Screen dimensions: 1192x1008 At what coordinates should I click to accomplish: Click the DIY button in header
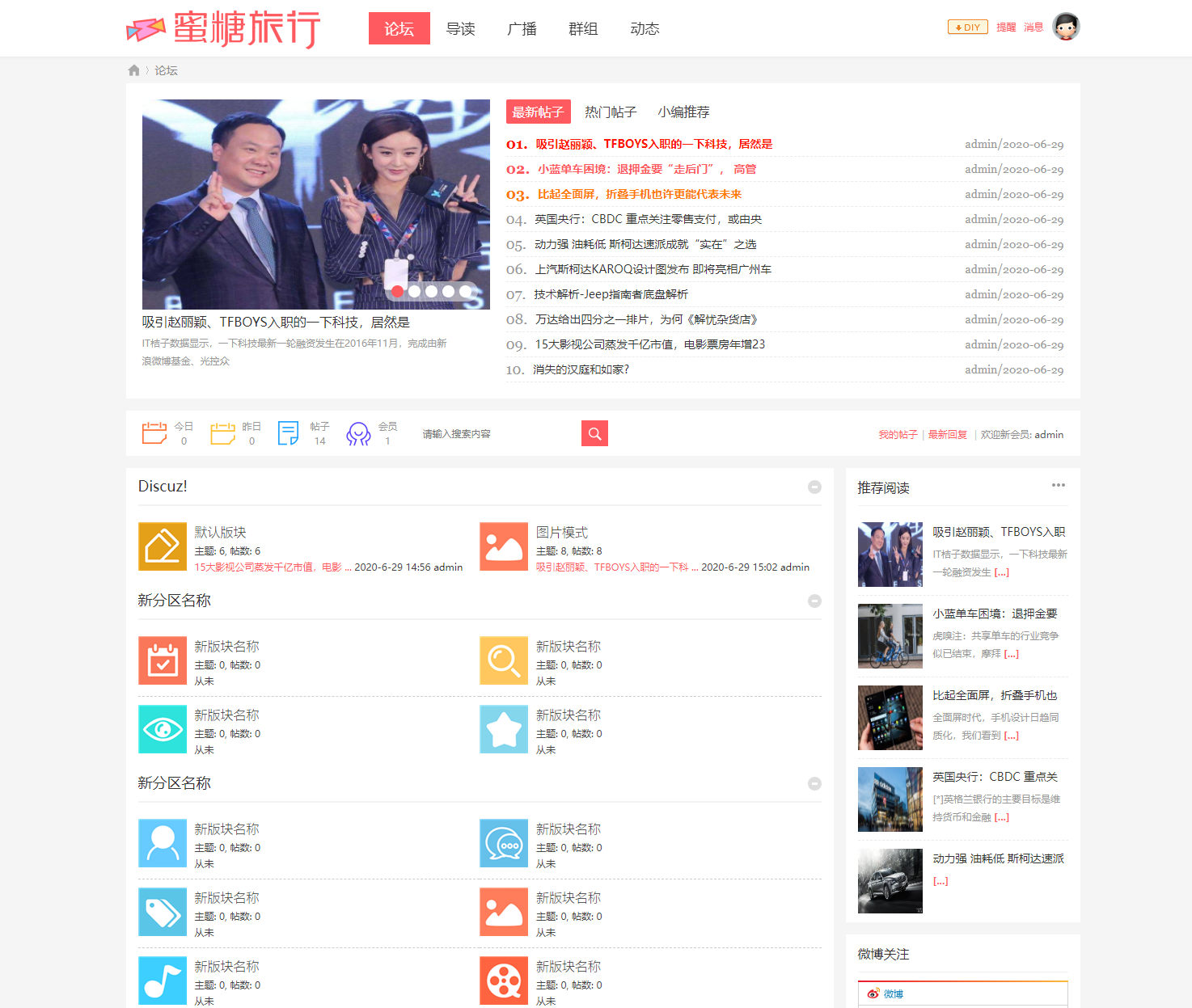967,27
